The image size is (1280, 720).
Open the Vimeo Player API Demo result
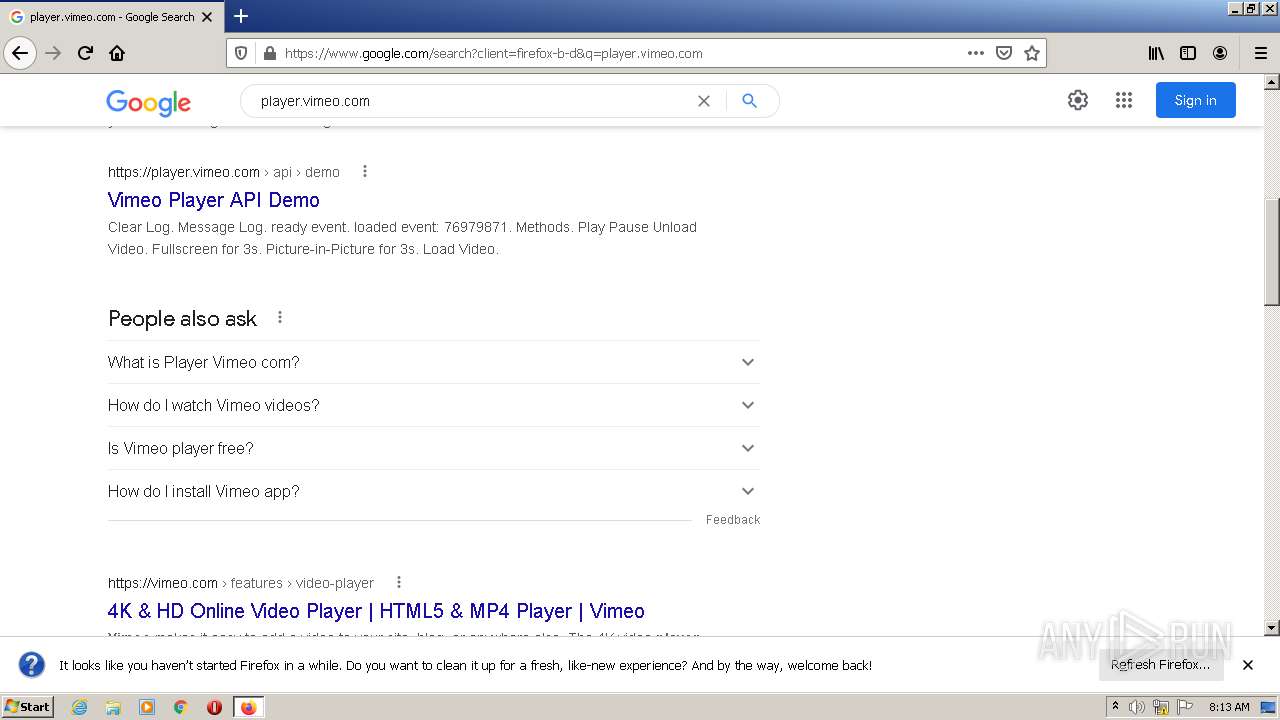pyautogui.click(x=214, y=200)
